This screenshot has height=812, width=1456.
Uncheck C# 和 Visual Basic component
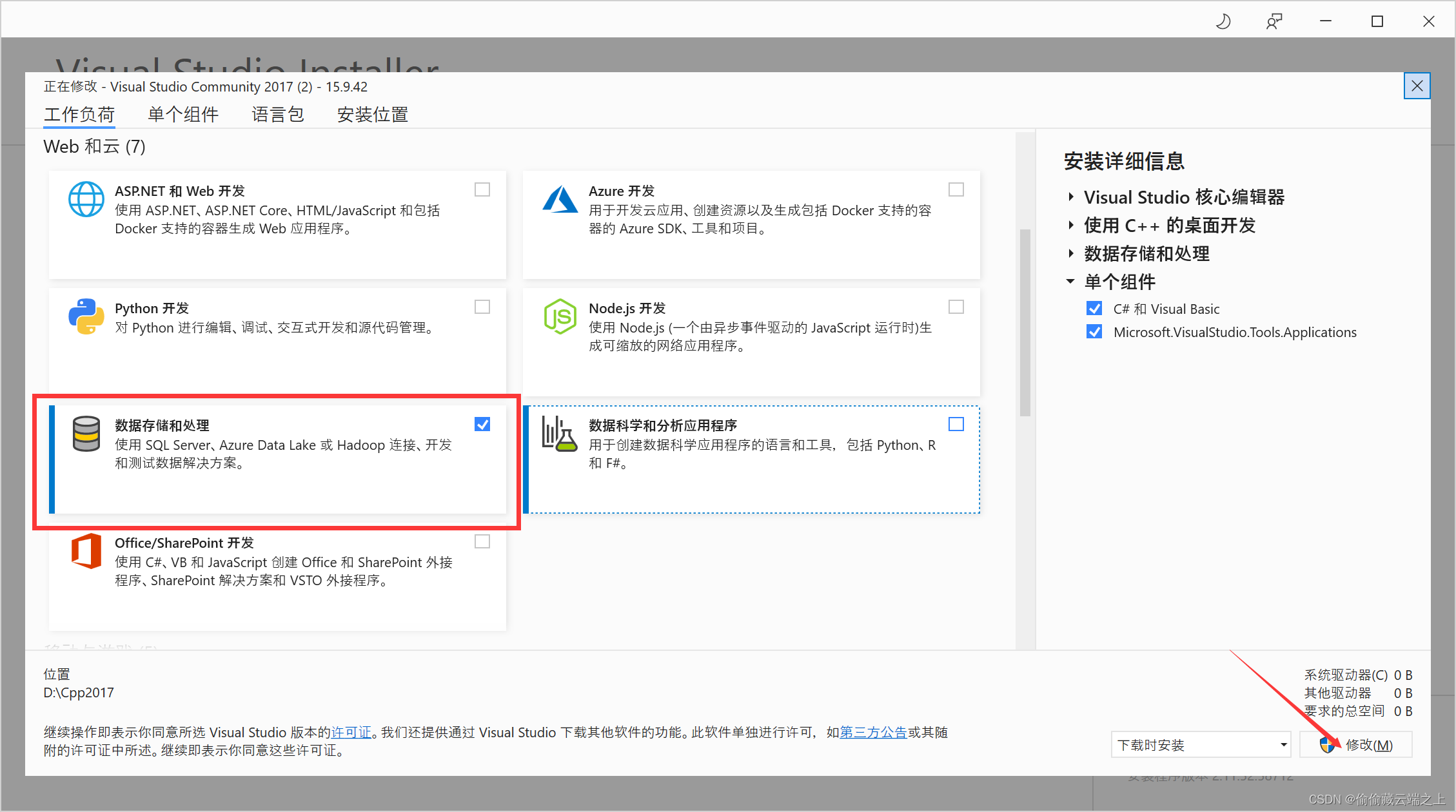click(1094, 308)
